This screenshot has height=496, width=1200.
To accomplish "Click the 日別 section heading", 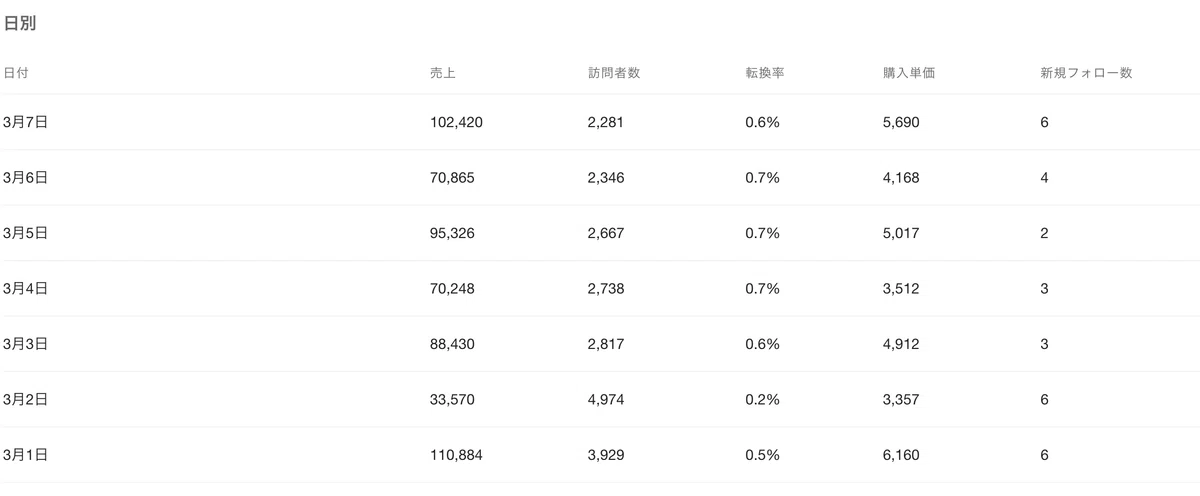I will click(x=20, y=24).
